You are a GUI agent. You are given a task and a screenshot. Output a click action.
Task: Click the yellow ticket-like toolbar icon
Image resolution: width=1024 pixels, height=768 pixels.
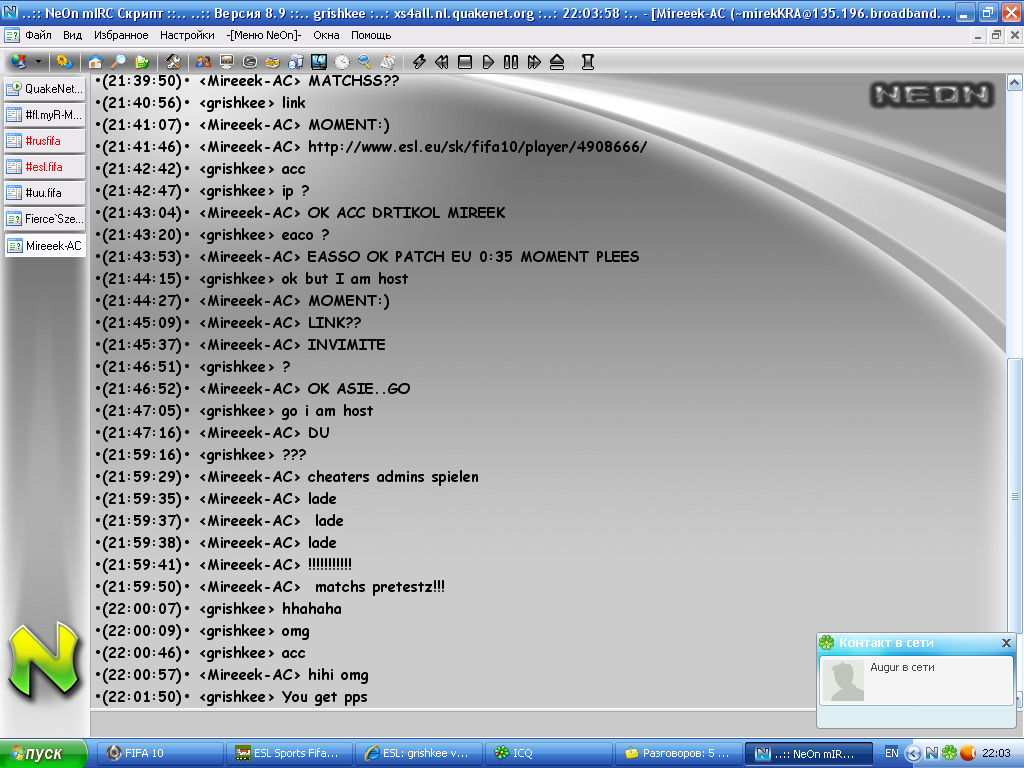click(x=272, y=62)
